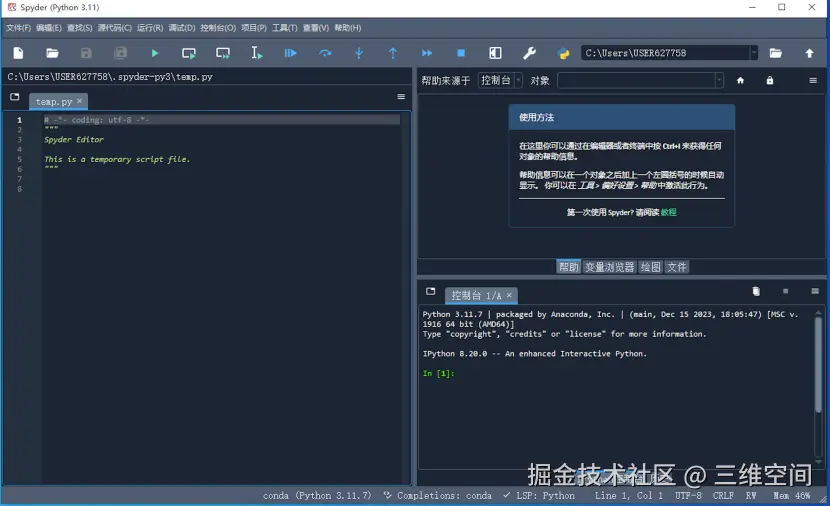Screen dimensions: 830x506
Task: Create a new file with toolbar icon
Action: click(x=19, y=53)
